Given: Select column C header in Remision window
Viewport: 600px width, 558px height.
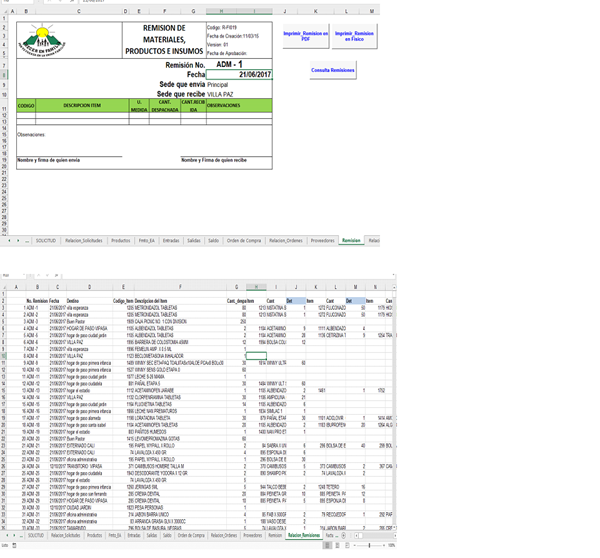Looking at the screenshot, I should 79,11.
